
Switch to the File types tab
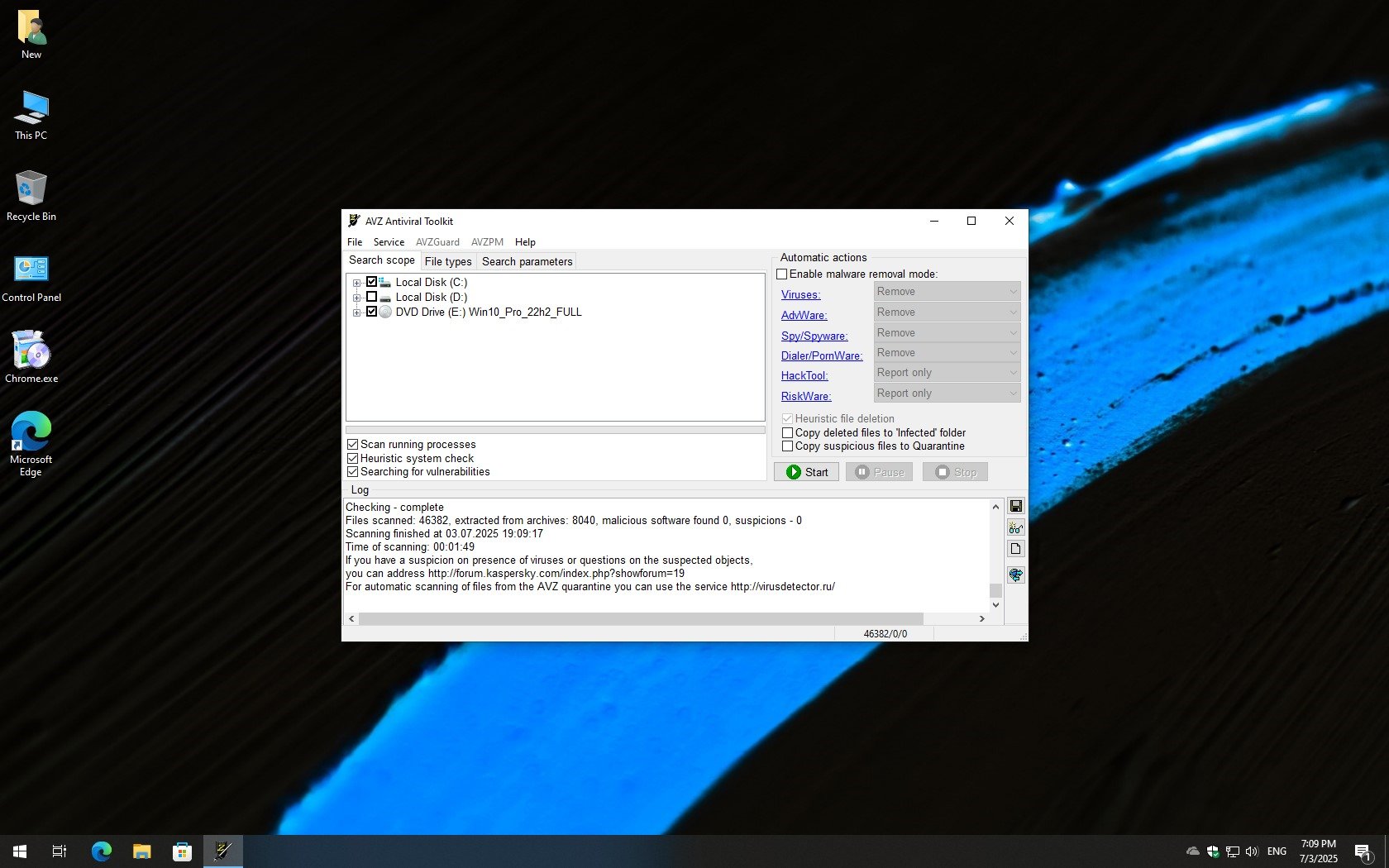pyautogui.click(x=447, y=261)
